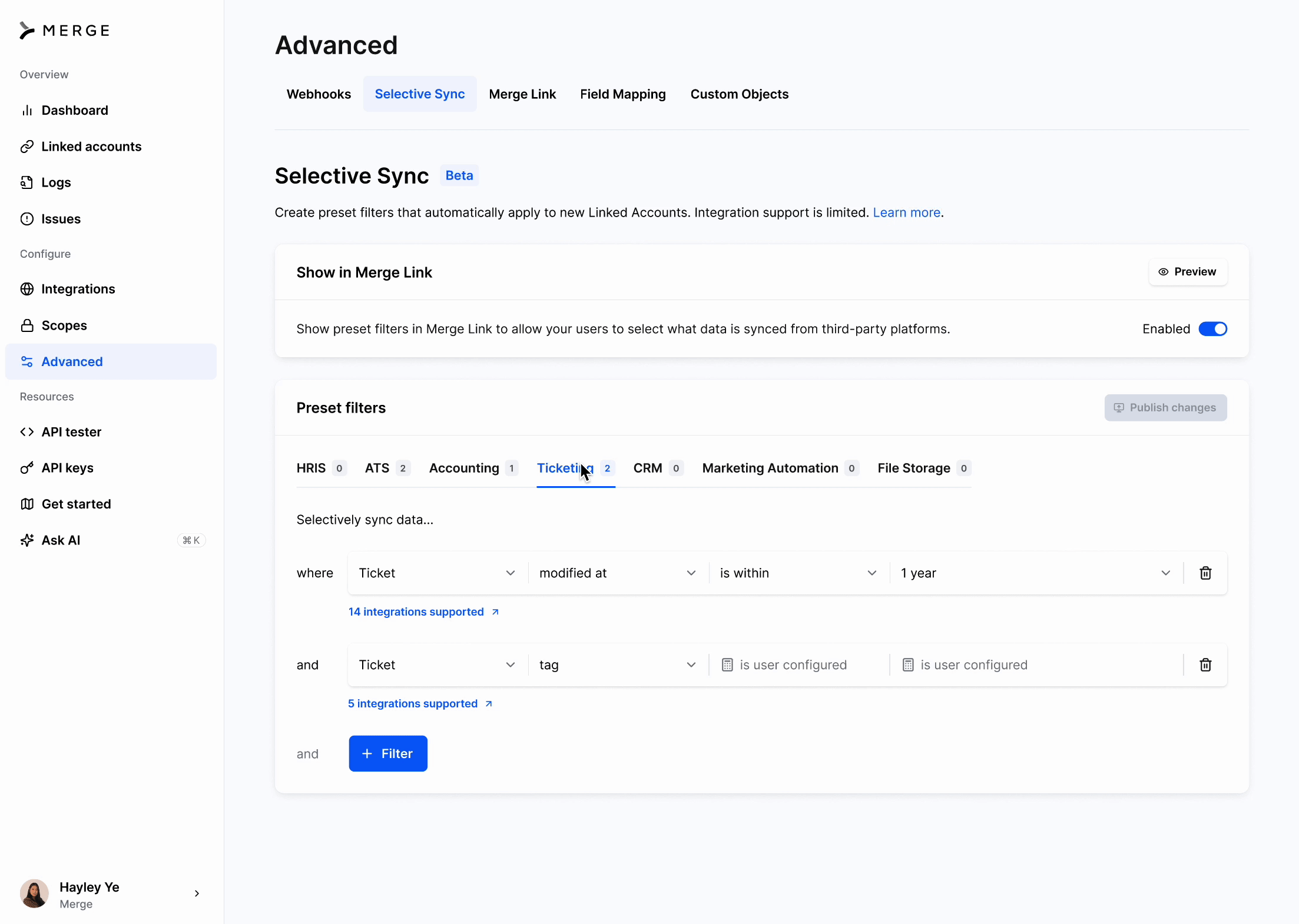
Task: Click the Issues alert circle icon
Action: pos(27,219)
